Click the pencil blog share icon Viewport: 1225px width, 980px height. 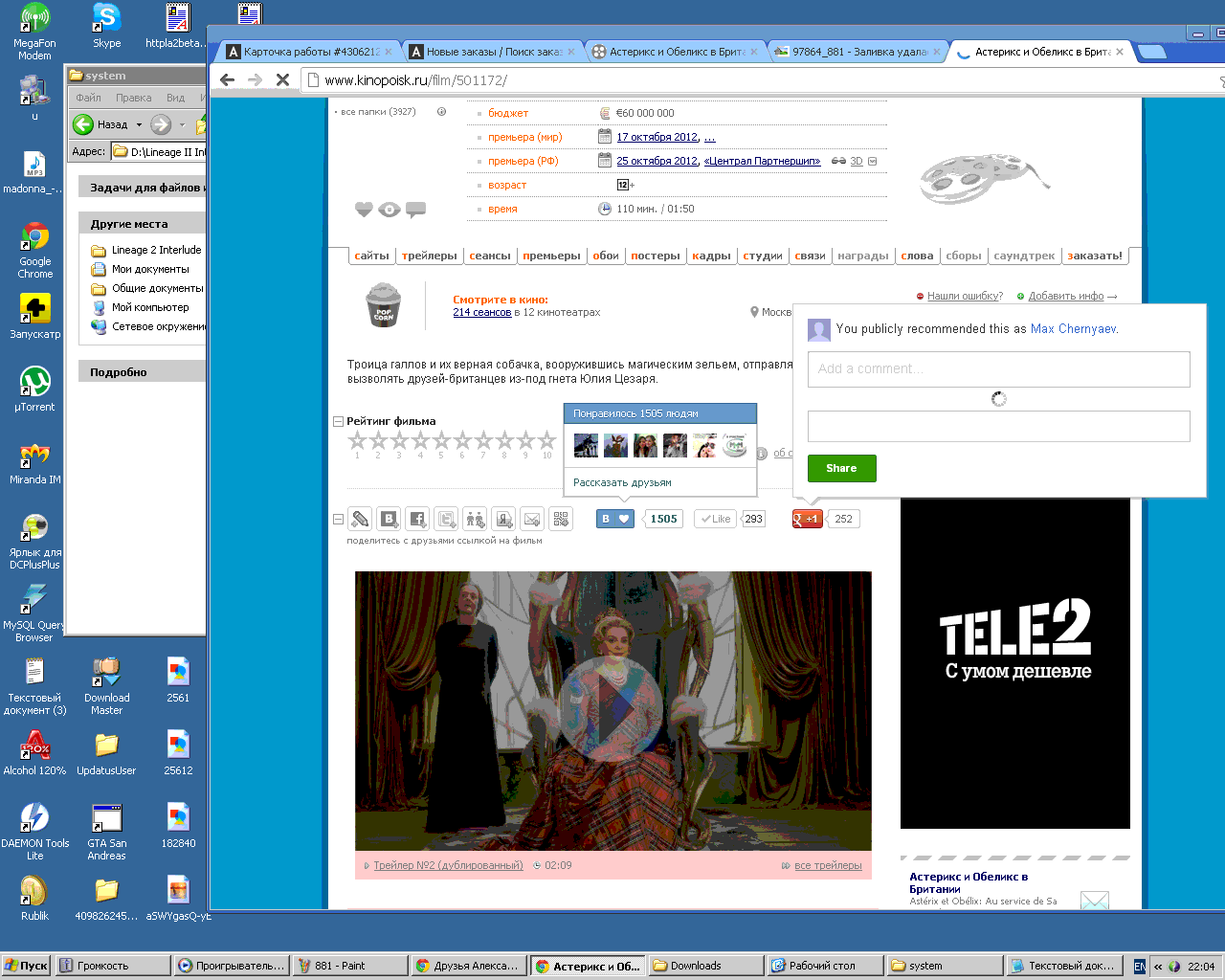(360, 519)
